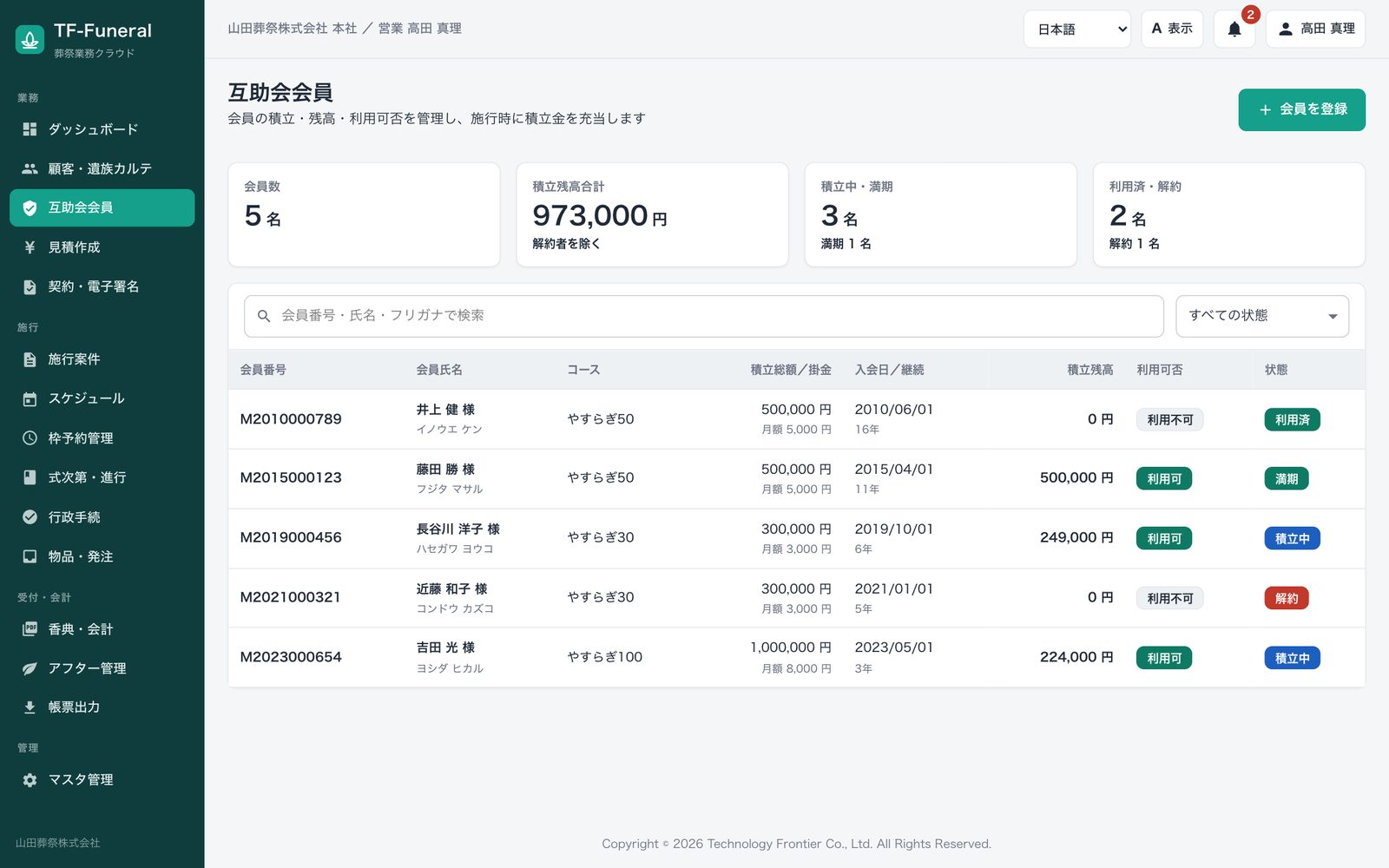
Task: Select member name 近藤 和子 様
Action: pos(451,589)
